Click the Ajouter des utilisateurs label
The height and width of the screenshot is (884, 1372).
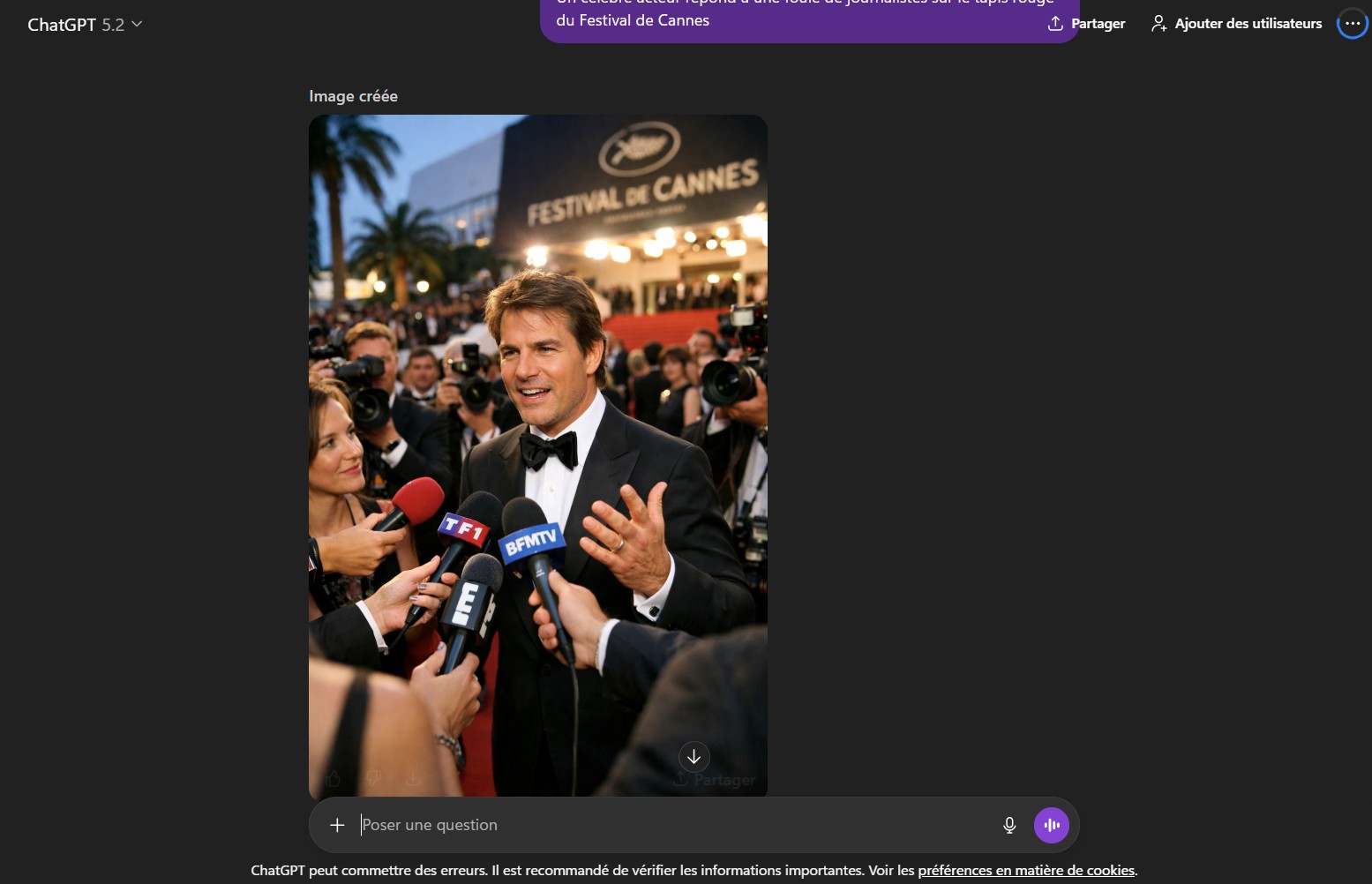[x=1248, y=24]
